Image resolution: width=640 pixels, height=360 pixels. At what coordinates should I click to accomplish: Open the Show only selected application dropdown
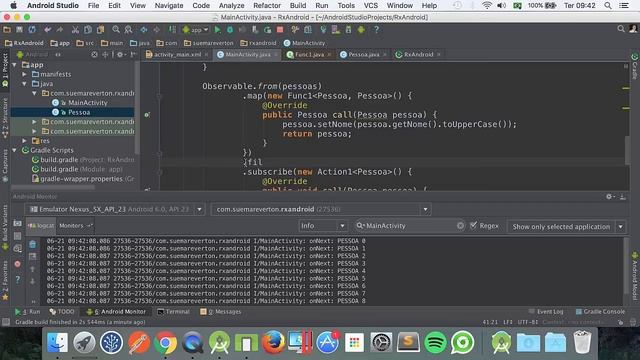(567, 227)
